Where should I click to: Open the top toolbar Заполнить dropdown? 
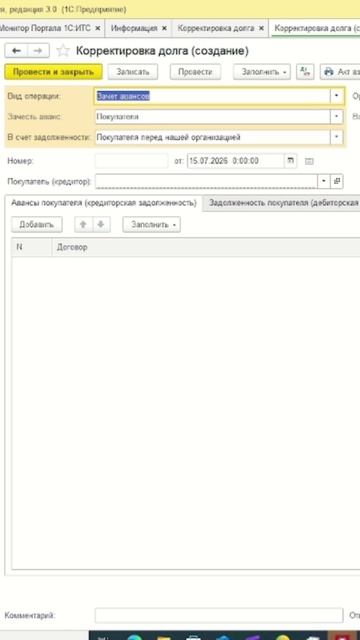262,72
